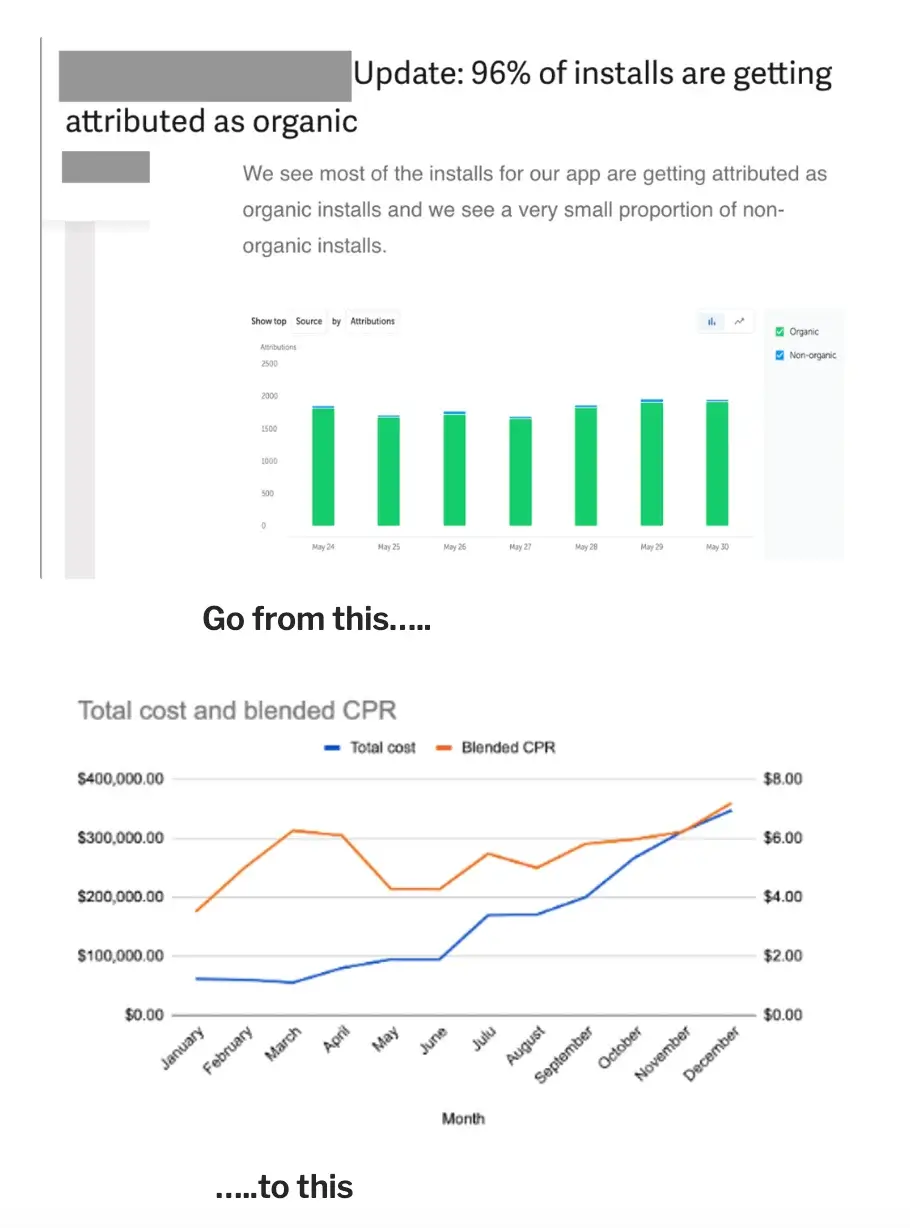Select the May 30 bar
910x1228 pixels.
pyautogui.click(x=717, y=462)
